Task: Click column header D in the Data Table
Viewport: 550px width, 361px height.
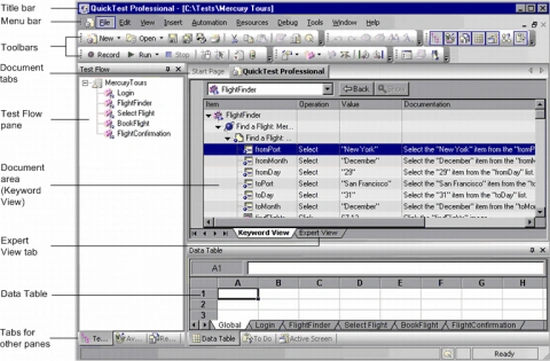Action: click(x=360, y=283)
